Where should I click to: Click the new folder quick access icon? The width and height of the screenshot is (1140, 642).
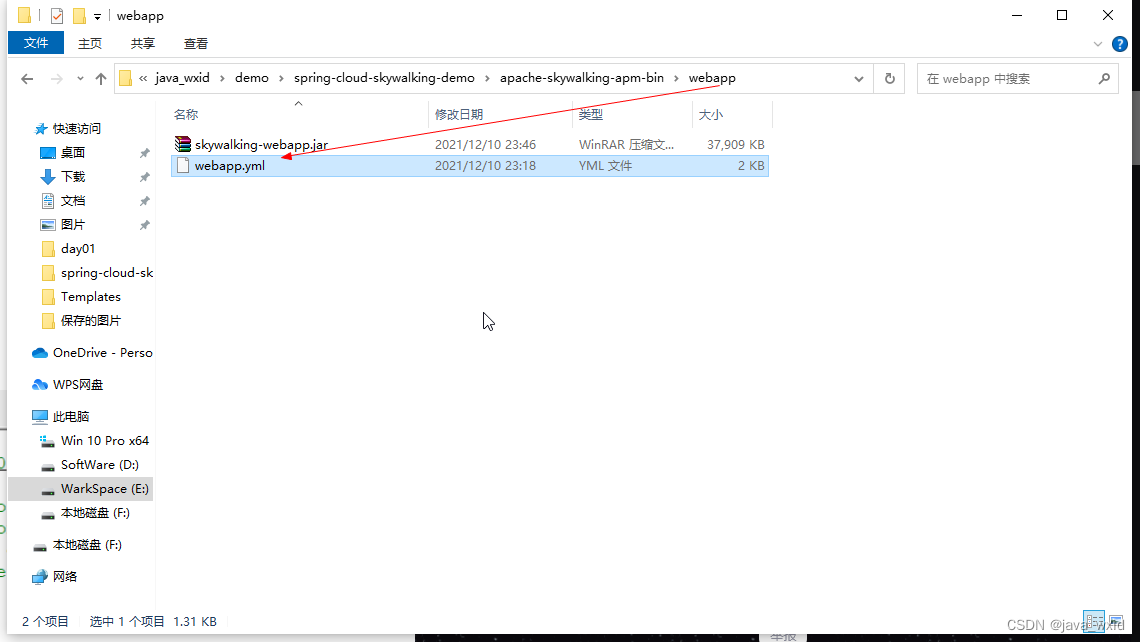[79, 15]
